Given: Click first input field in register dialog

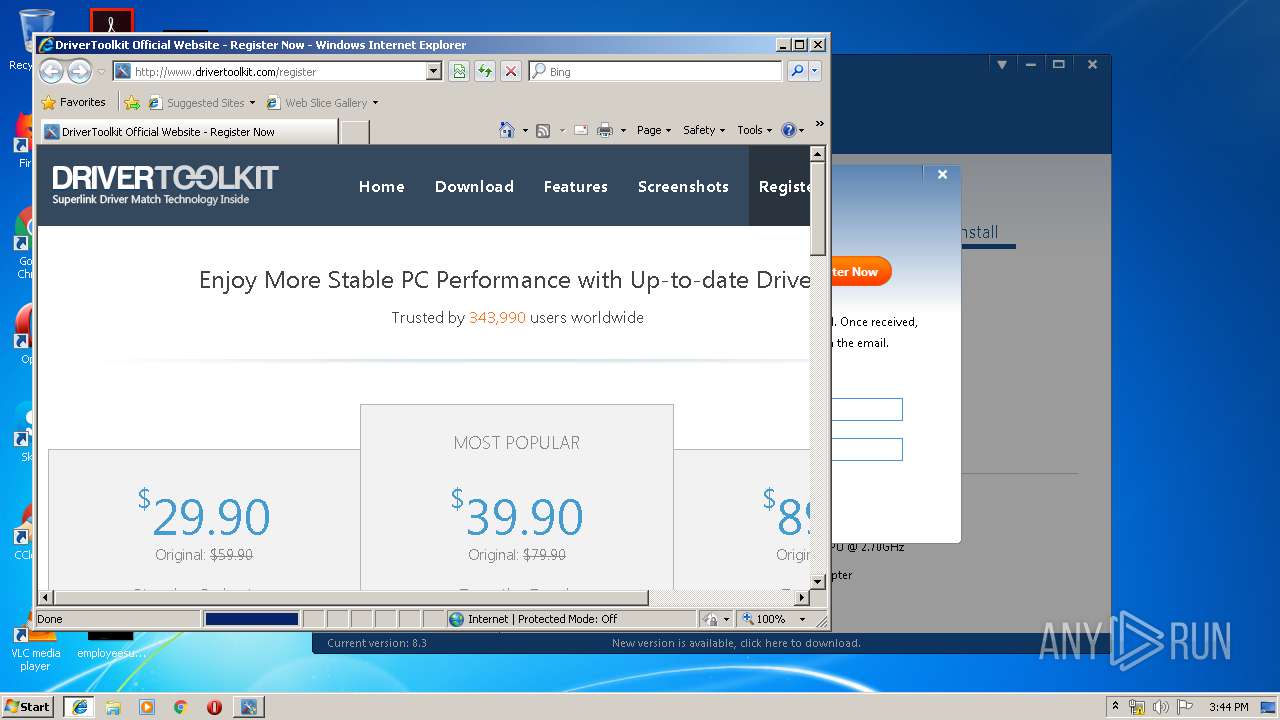Looking at the screenshot, I should [x=866, y=409].
